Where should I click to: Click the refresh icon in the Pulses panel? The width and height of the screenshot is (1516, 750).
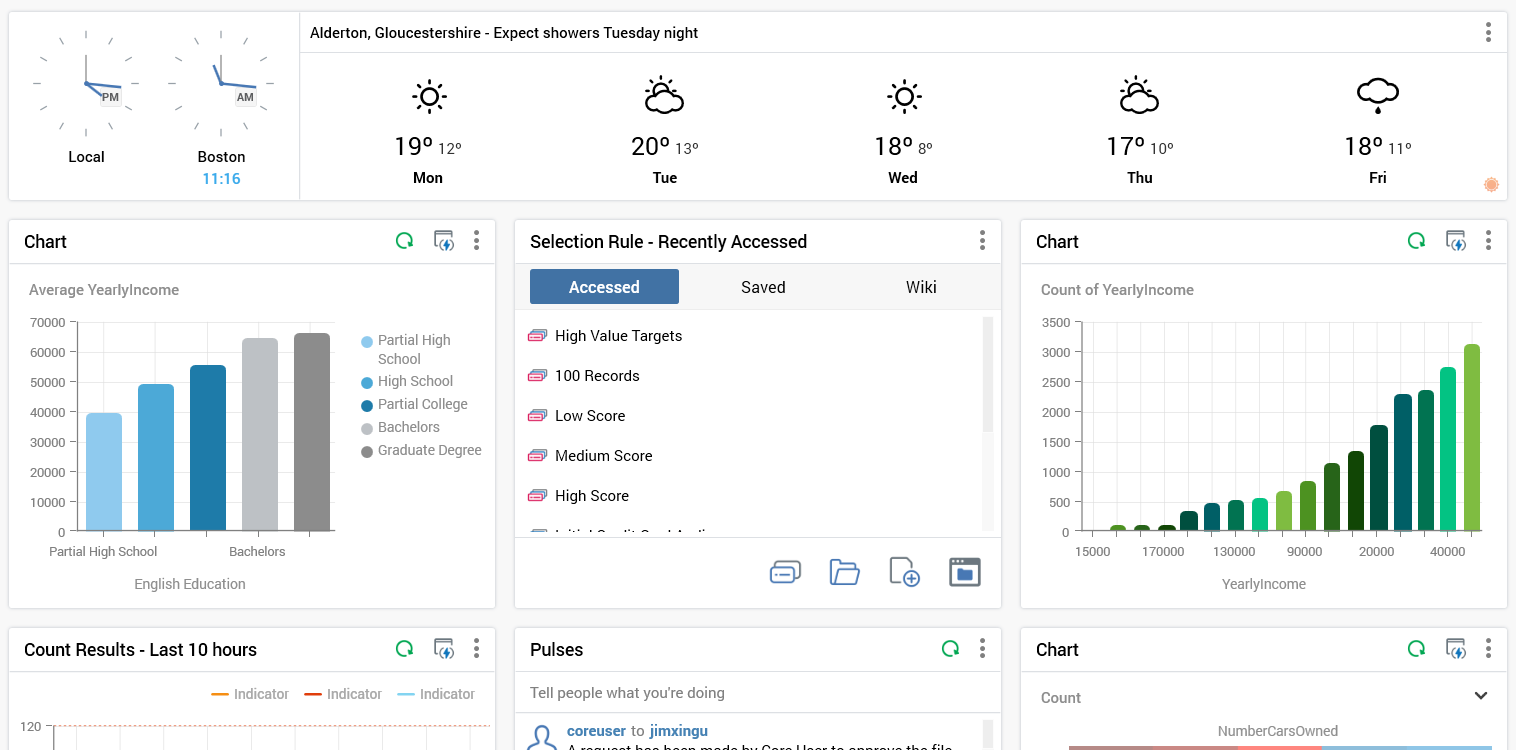click(950, 649)
